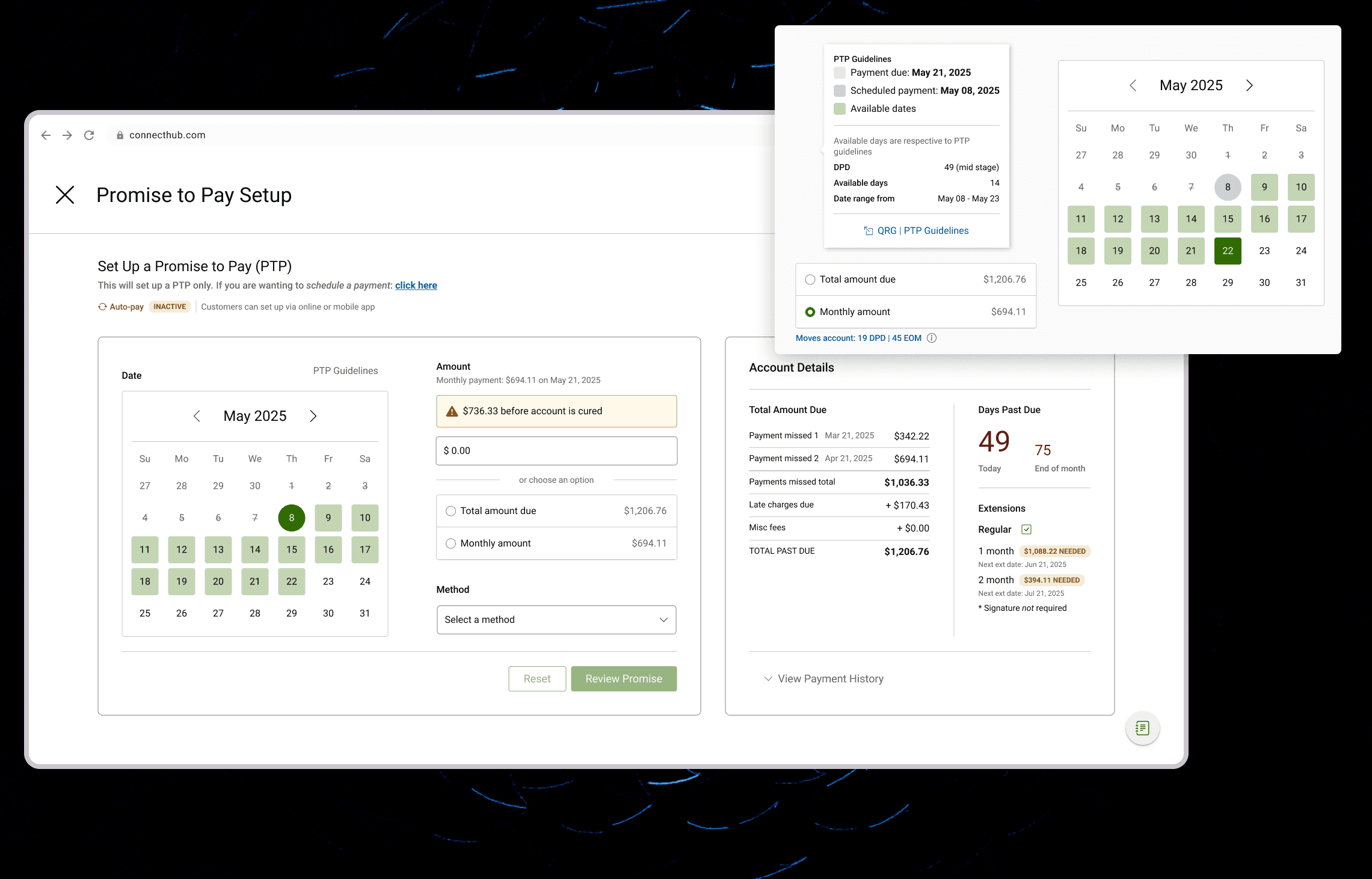Click the $ 0.00 amount input field
The image size is (1372, 879).
pos(556,451)
